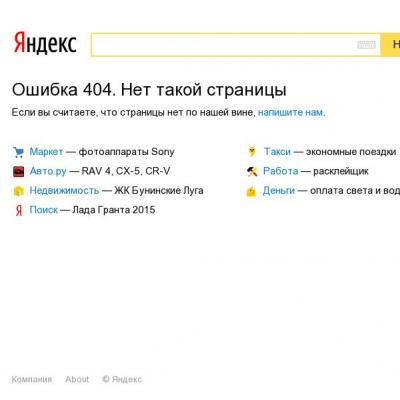
Task: Click the yellow search button
Action: click(x=390, y=45)
